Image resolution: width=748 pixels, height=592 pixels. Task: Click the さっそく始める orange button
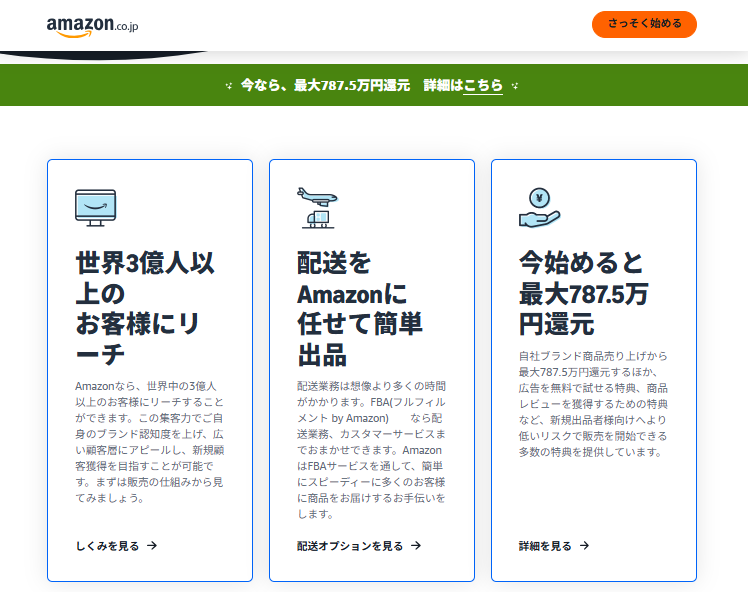pyautogui.click(x=644, y=24)
